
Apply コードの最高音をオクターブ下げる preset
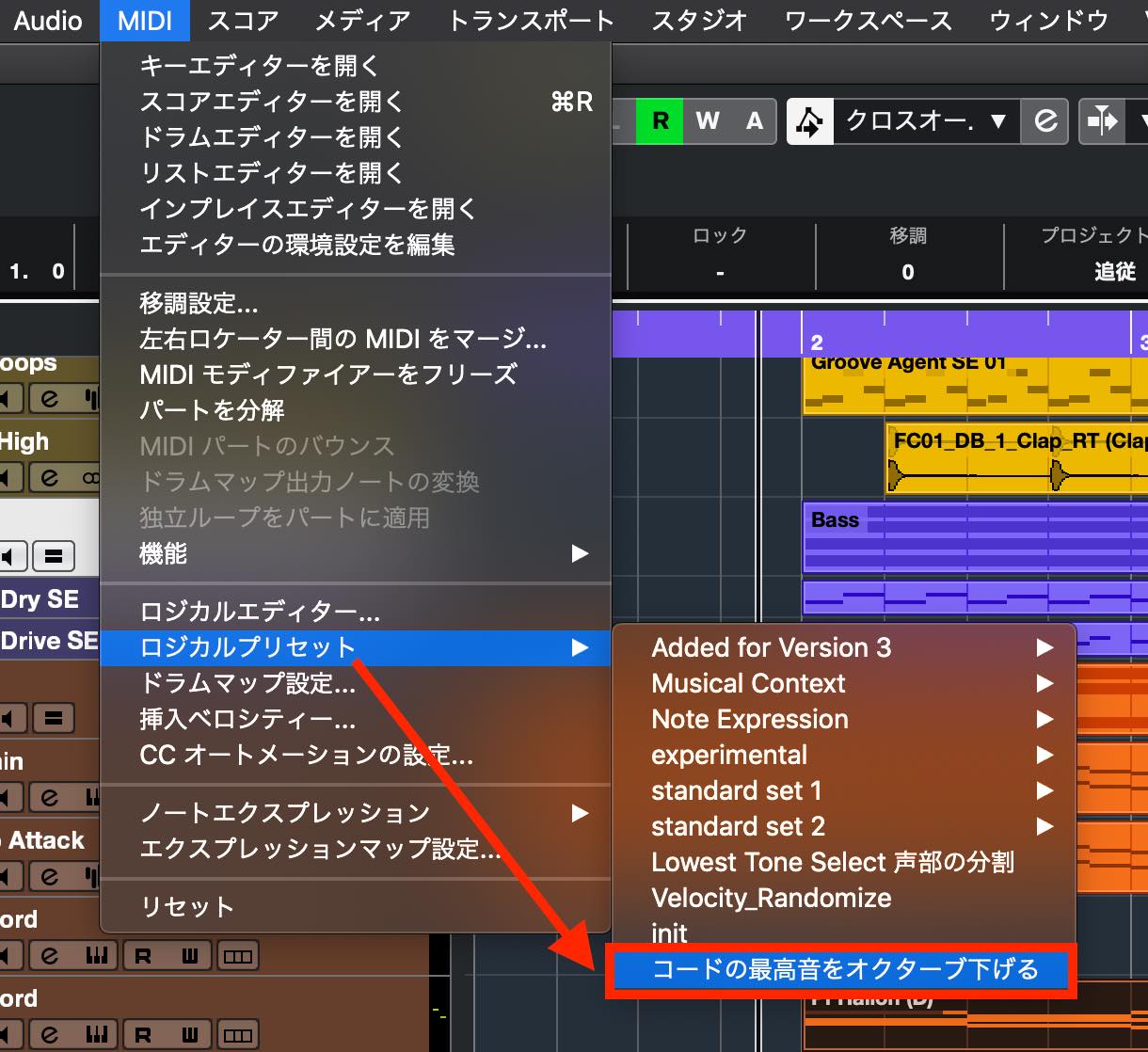tap(843, 969)
